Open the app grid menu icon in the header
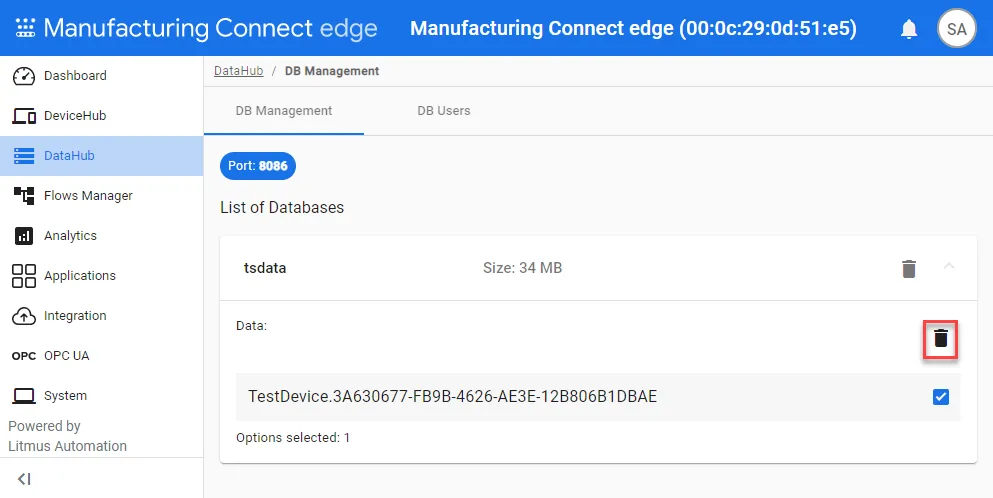This screenshot has width=993, height=498. [x=25, y=28]
